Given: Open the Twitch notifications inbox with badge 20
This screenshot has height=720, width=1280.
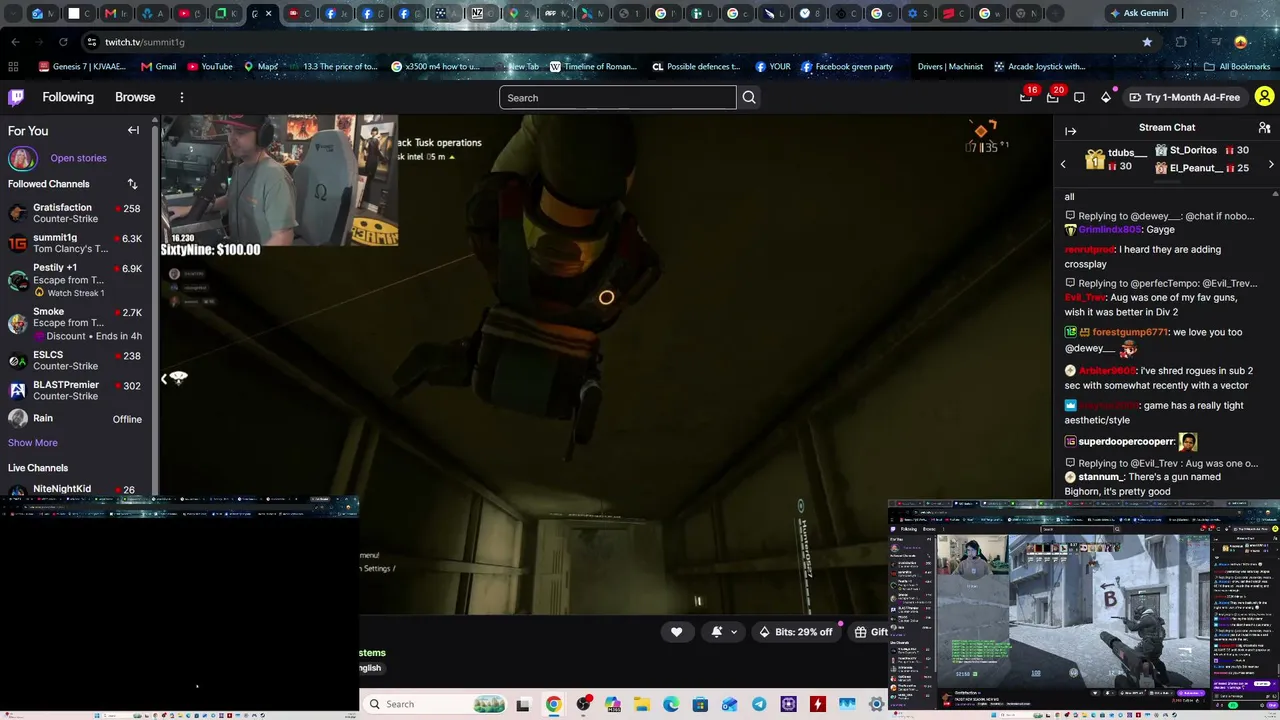Looking at the screenshot, I should [1052, 97].
